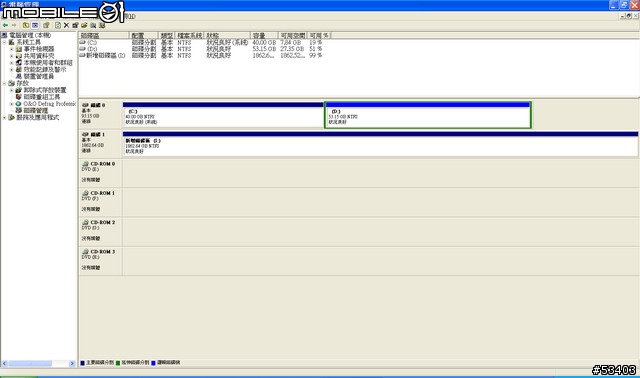This screenshot has height=378, width=640.
Task: Select O&O Defrag Professional tree entry
Action: coord(49,104)
